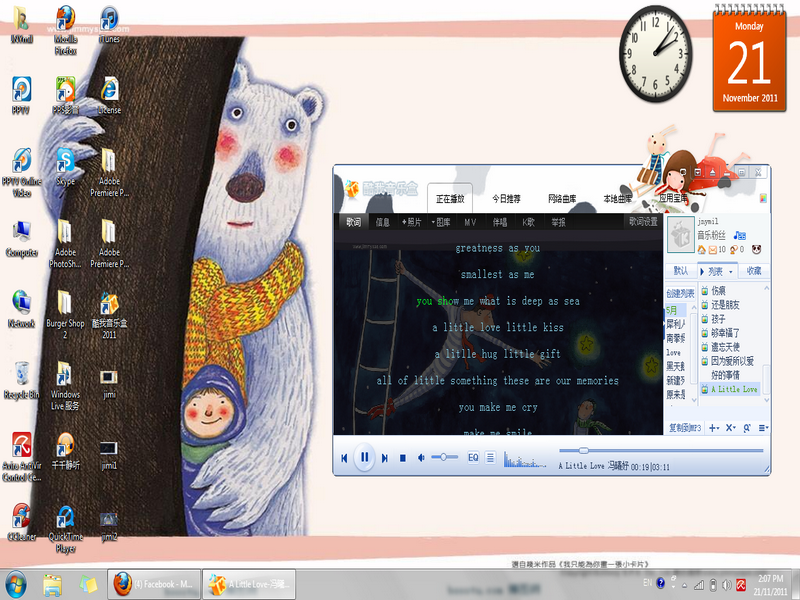
Task: Click the song progress slider handle
Action: pyautogui.click(x=584, y=451)
